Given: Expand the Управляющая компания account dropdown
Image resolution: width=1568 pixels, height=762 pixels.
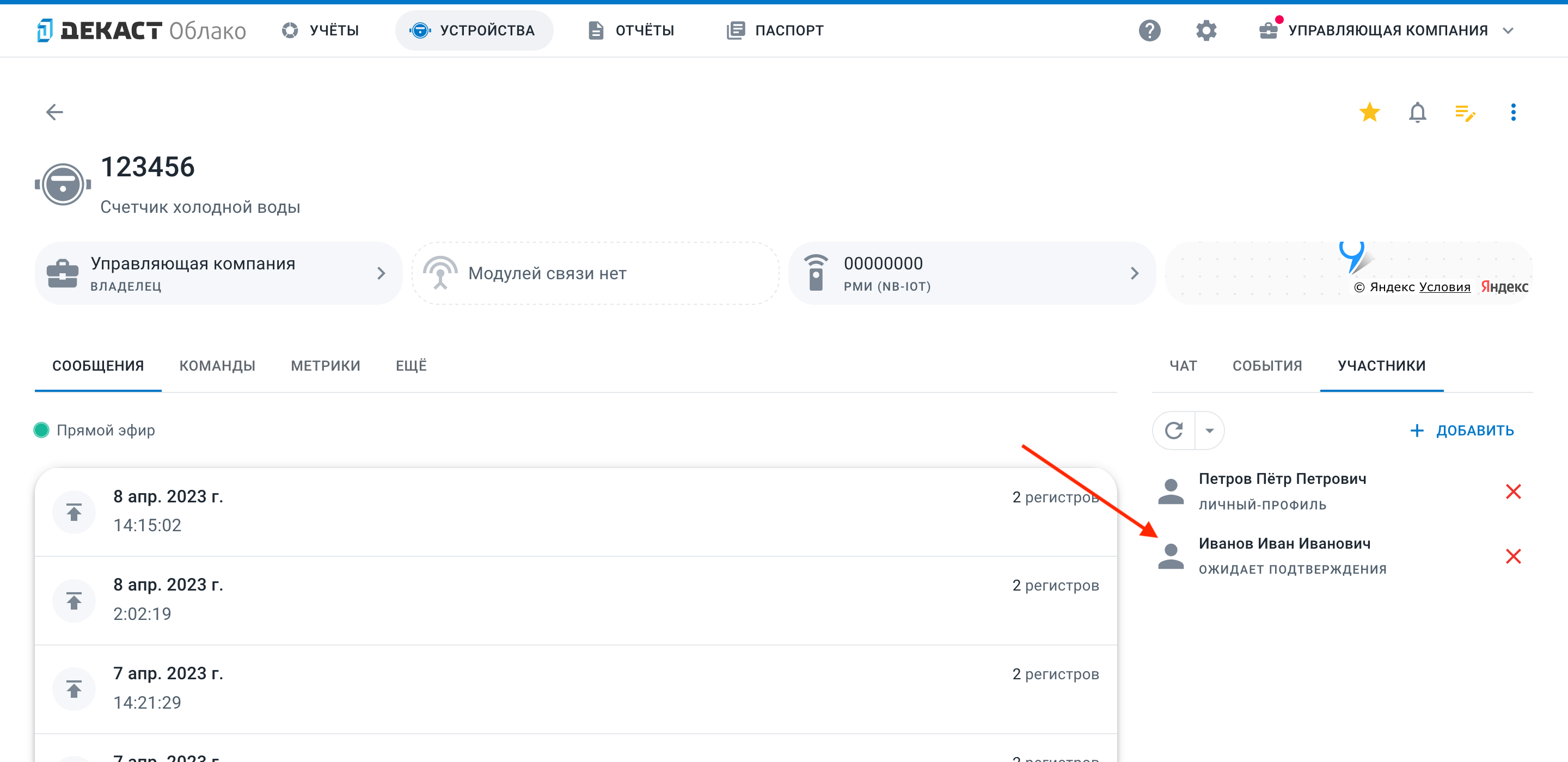Looking at the screenshot, I should point(1508,30).
